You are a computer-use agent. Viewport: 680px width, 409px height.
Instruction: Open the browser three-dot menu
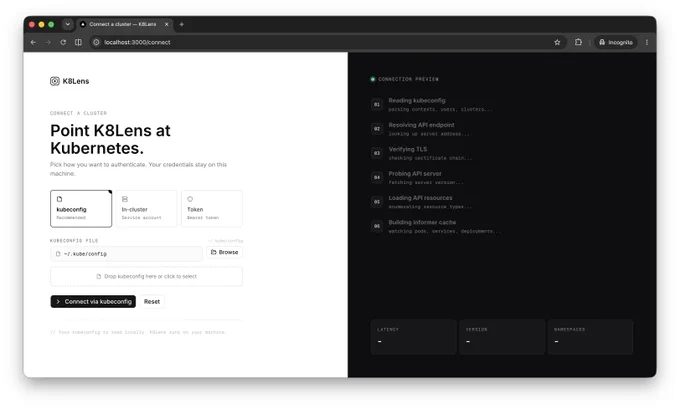(647, 42)
